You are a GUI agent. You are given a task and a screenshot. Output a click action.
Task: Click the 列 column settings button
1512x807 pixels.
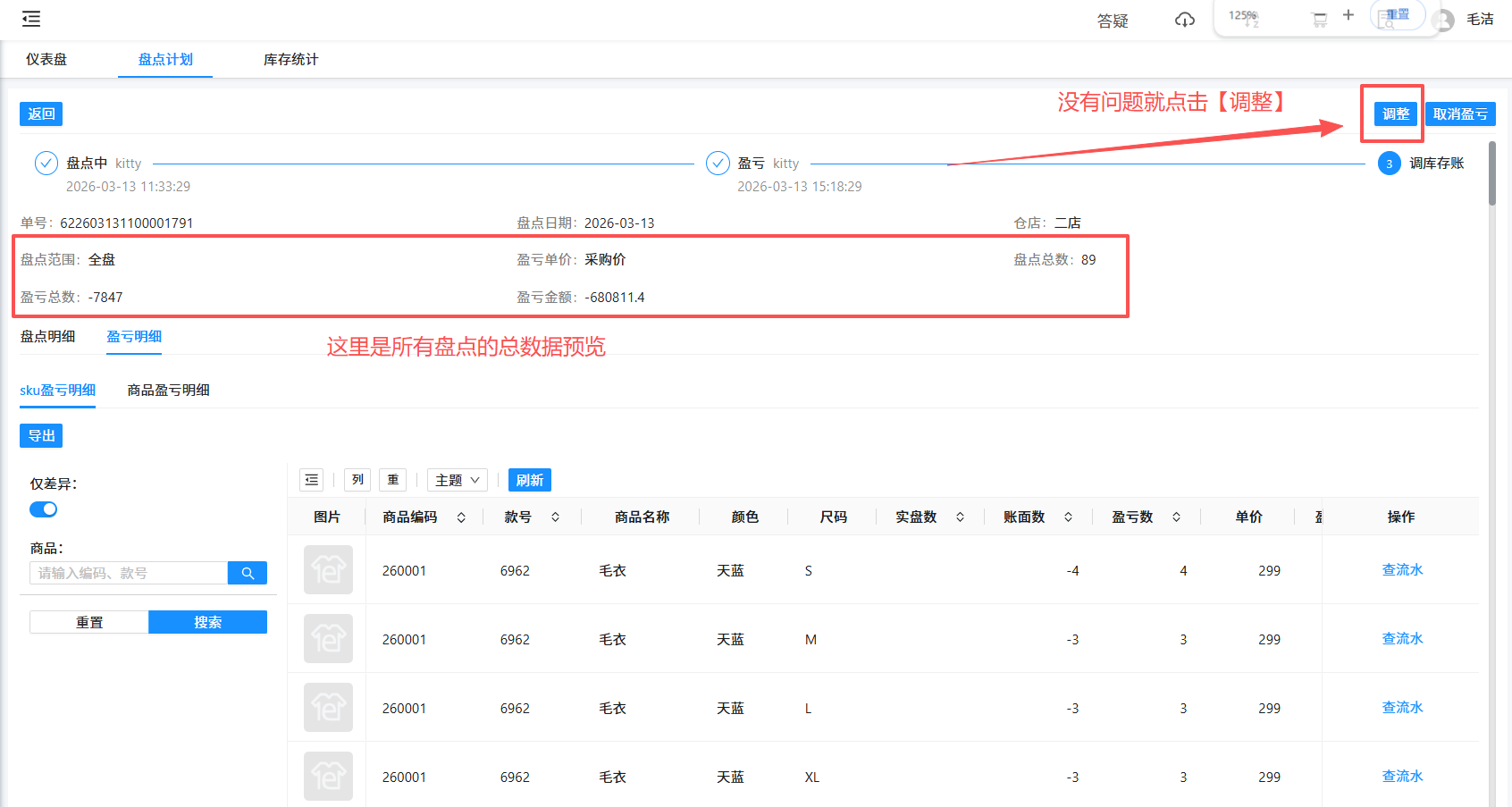357,480
